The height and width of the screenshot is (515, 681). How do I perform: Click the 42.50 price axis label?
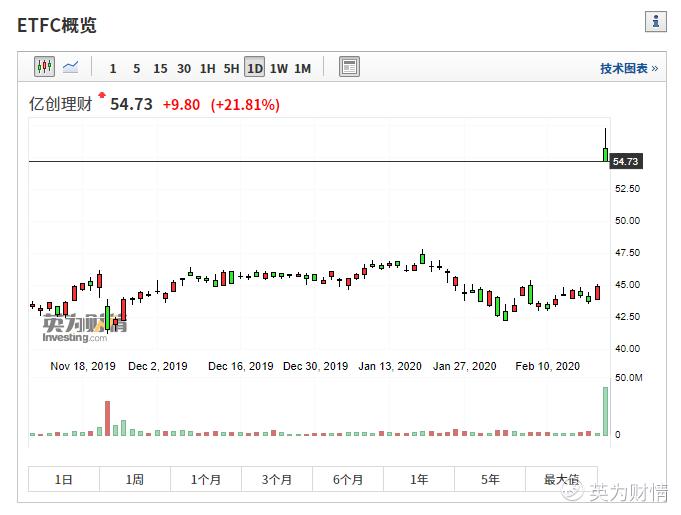[x=628, y=317]
